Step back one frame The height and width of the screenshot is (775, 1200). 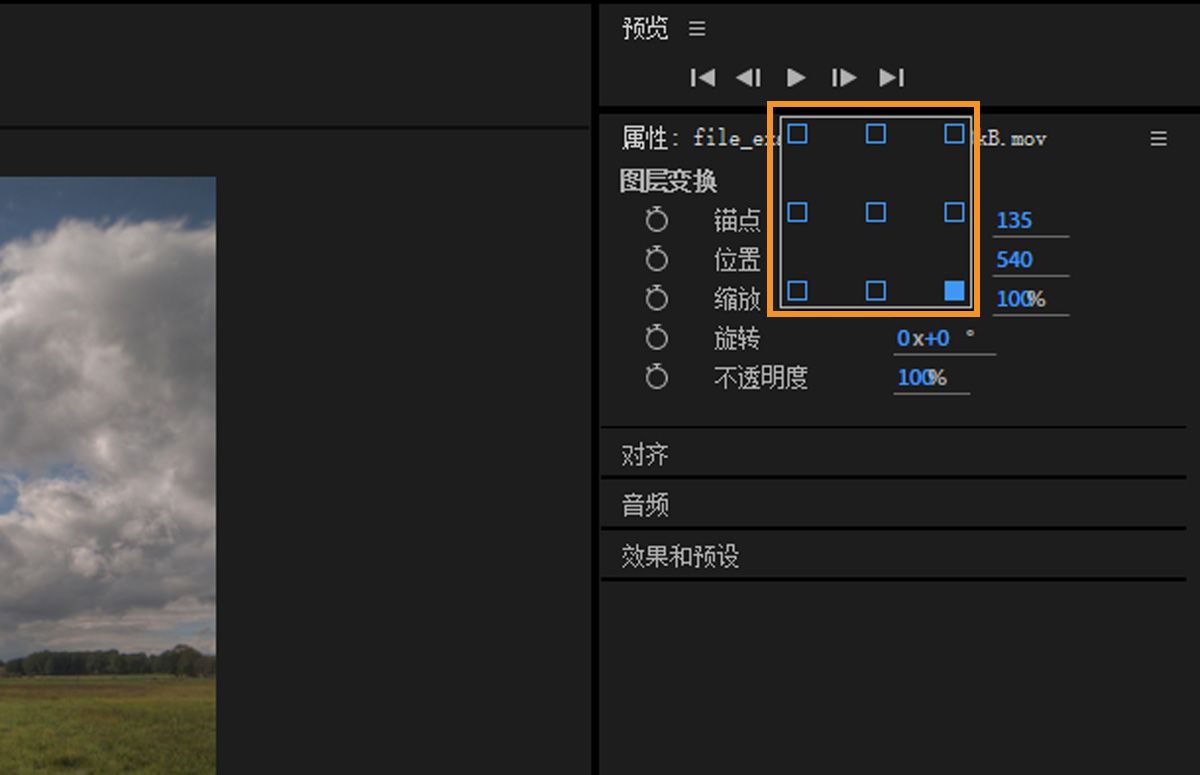point(748,77)
